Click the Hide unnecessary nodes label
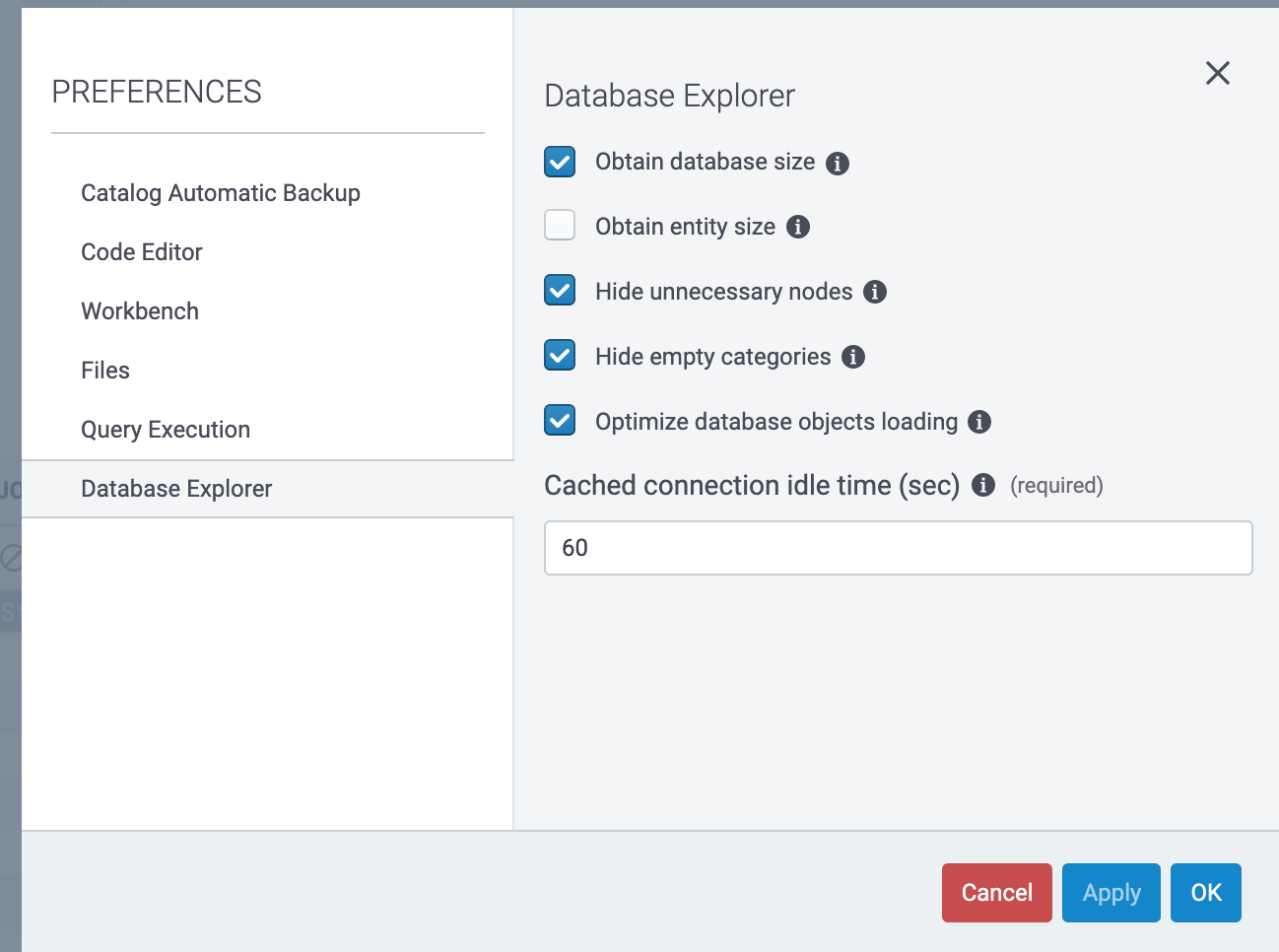 [724, 292]
